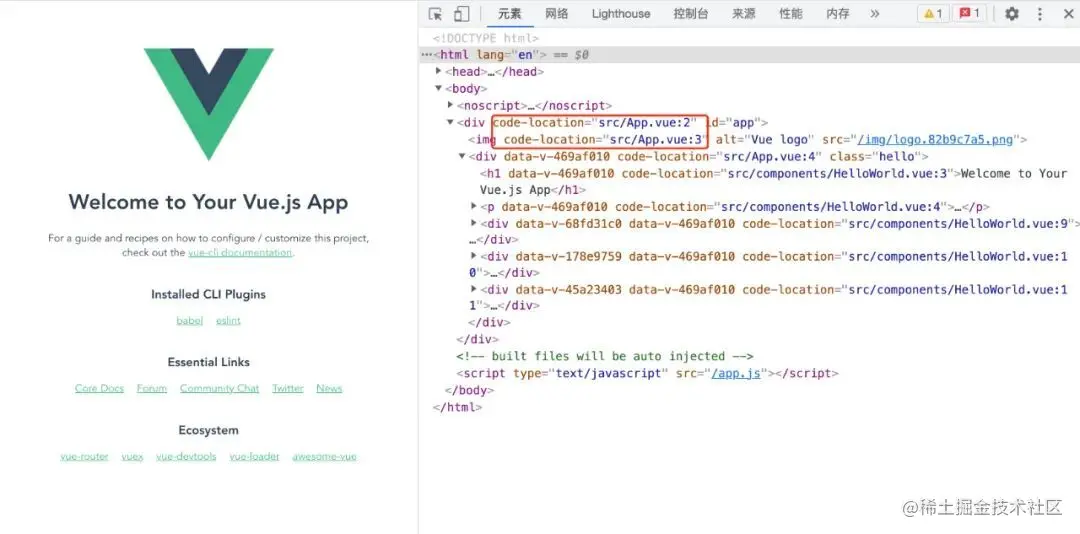The height and width of the screenshot is (534, 1080).
Task: Open the vue-cli documentation link
Action: coord(240,253)
